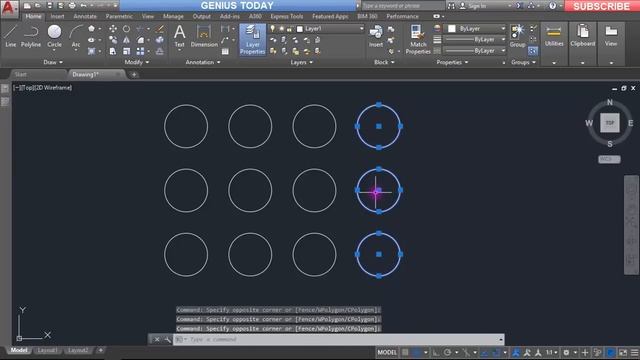Click the Layer1 white color swatch
640x360 pixels.
300,29
